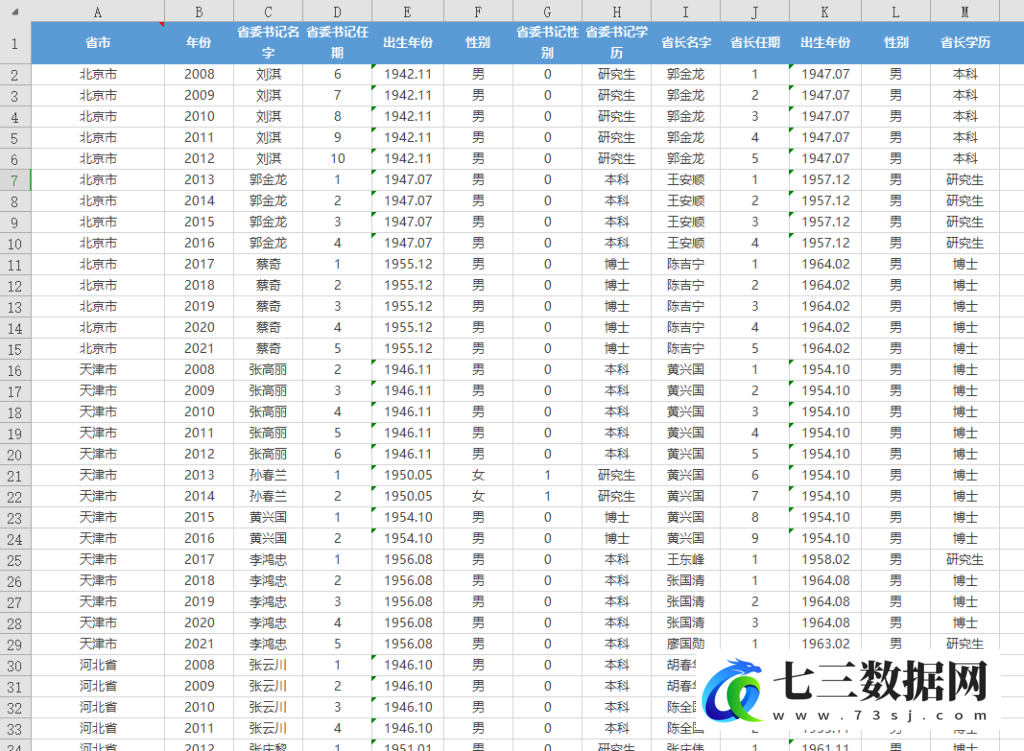This screenshot has height=751, width=1024.
Task: Select row 30 header
Action: (x=15, y=665)
